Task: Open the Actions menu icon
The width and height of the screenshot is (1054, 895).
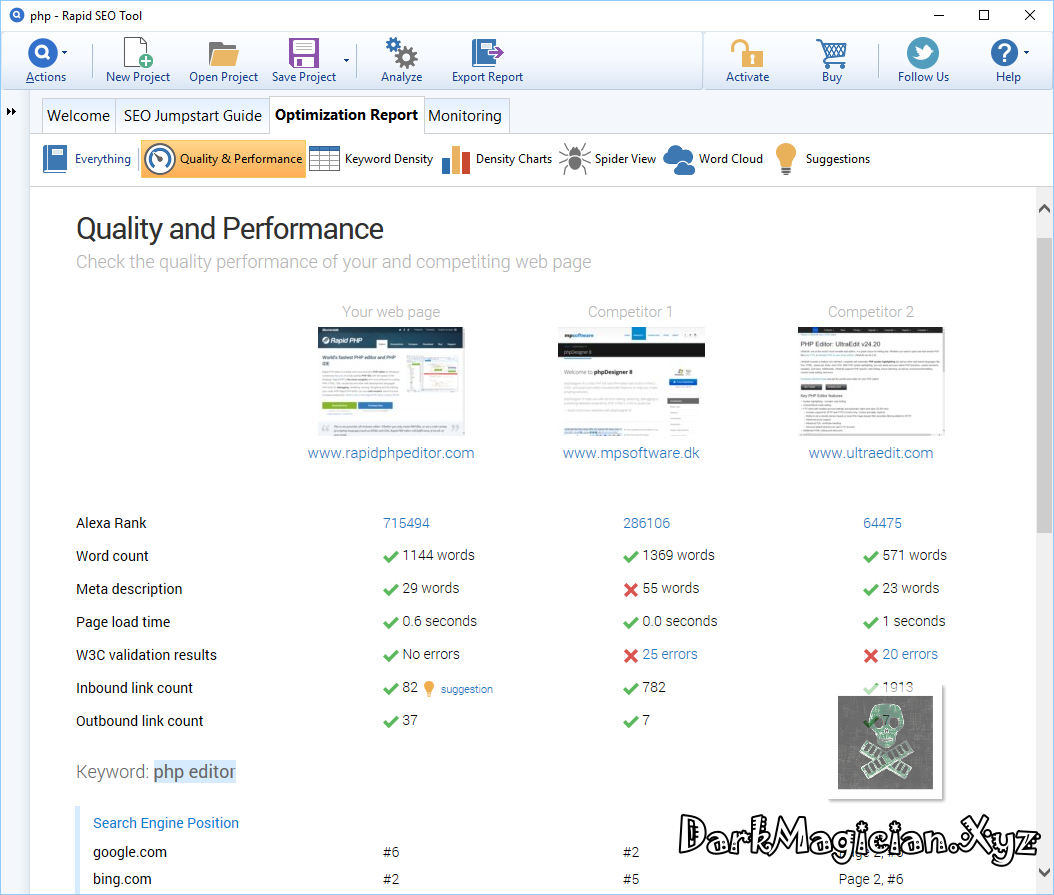Action: coord(42,52)
